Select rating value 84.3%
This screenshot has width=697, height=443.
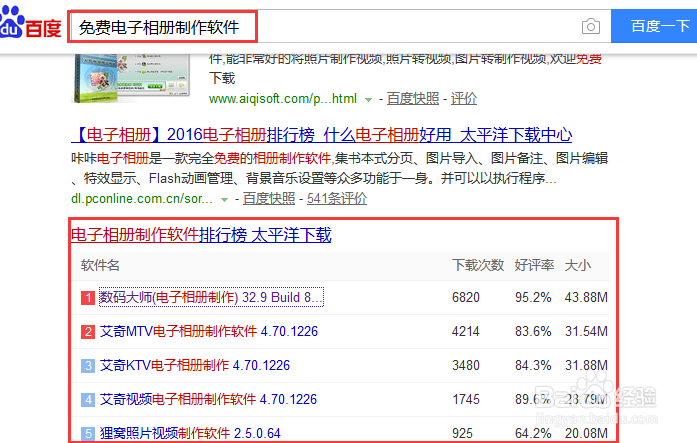533,365
